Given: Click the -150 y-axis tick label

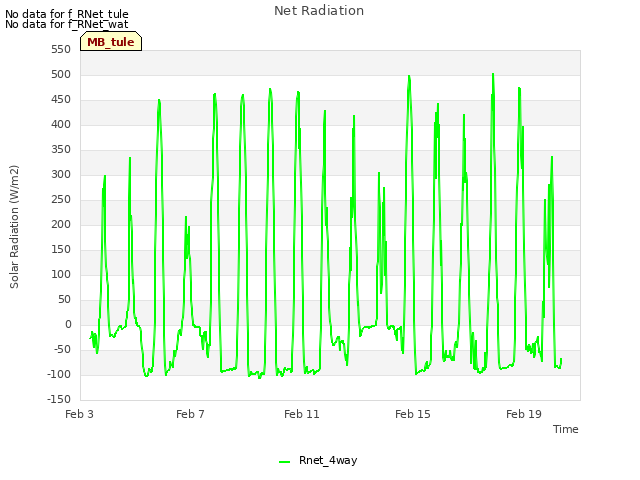Looking at the screenshot, I should tap(59, 399).
